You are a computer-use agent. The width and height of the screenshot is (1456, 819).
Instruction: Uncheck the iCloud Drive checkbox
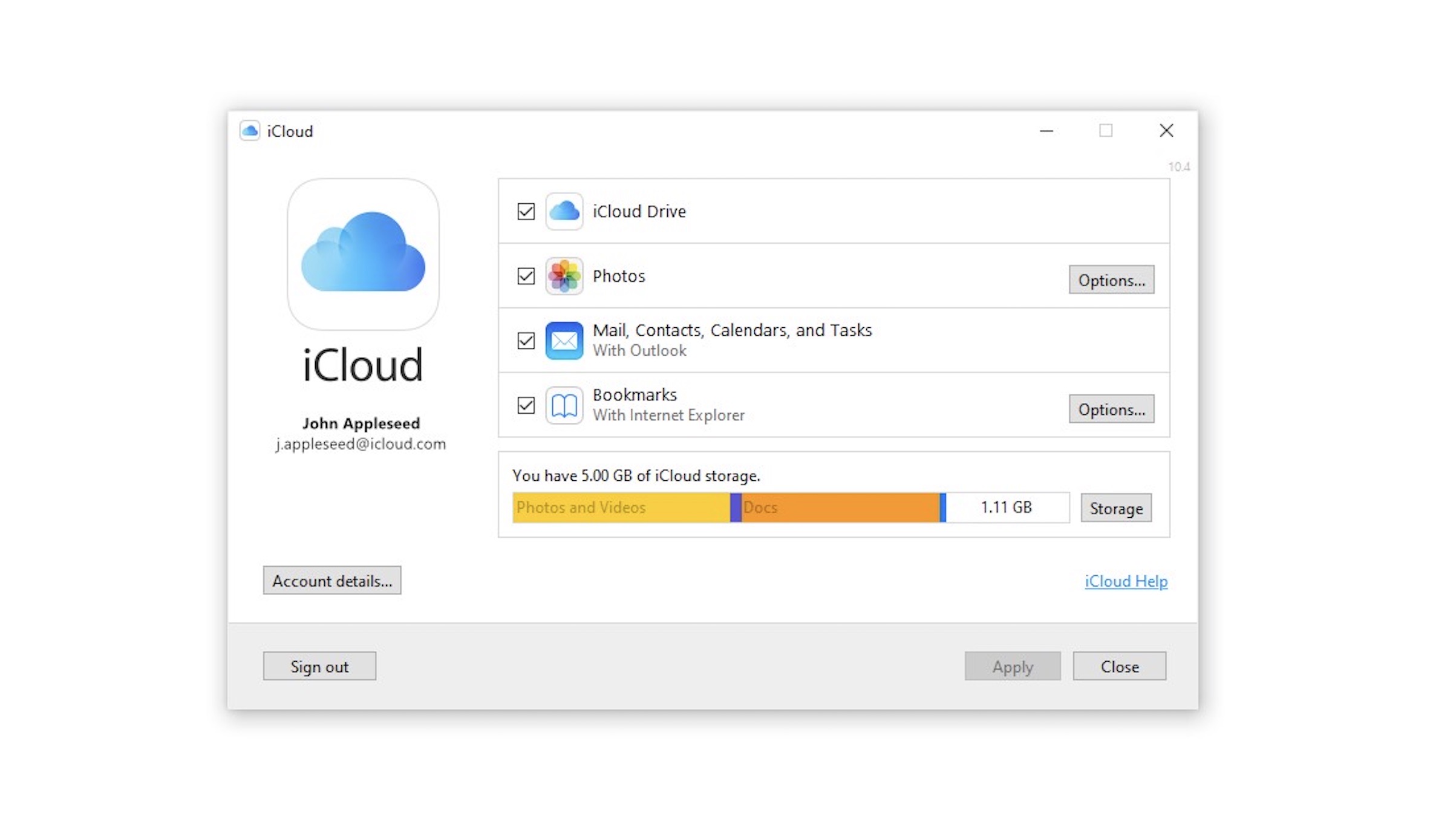[526, 211]
